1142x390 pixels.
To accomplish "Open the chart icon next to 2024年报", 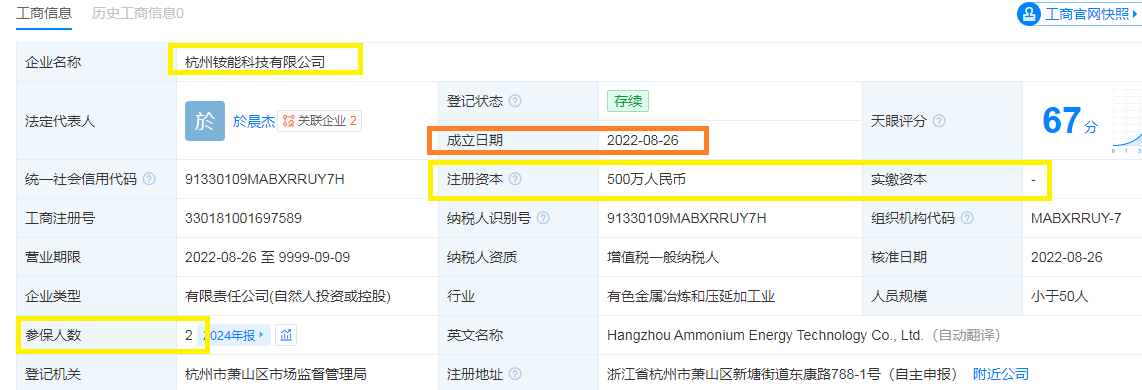I will coord(286,335).
